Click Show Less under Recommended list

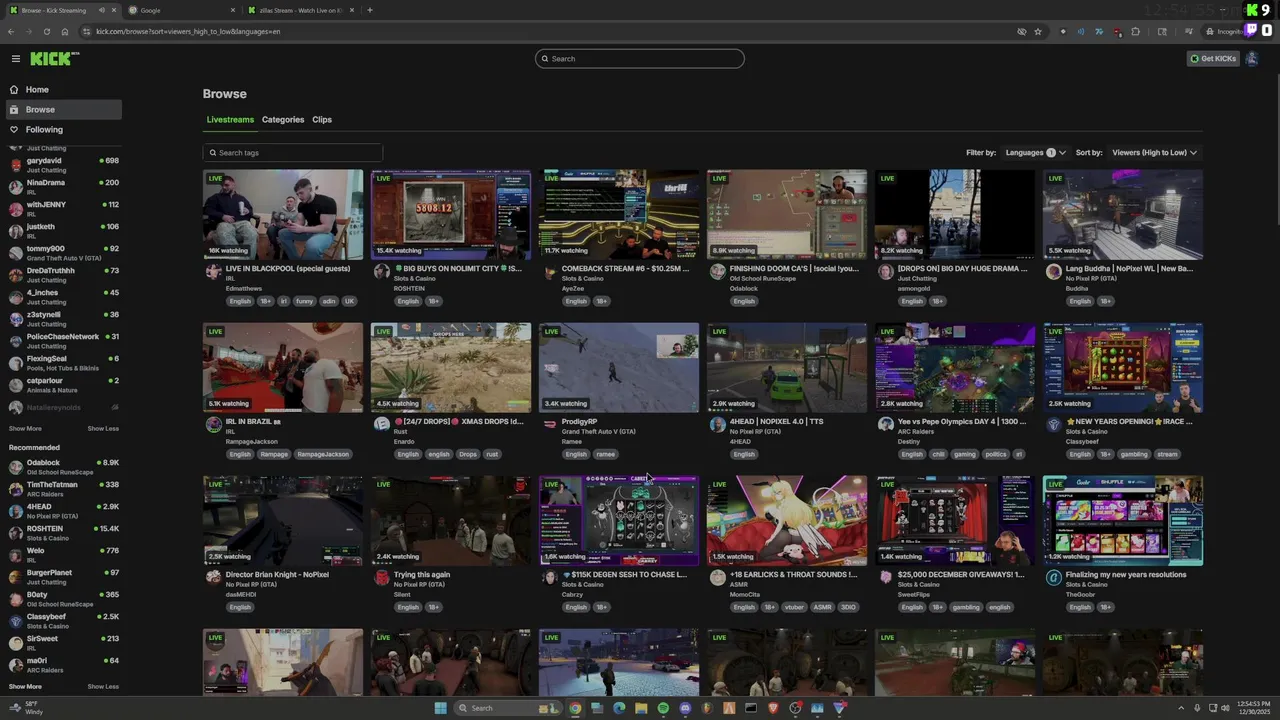tap(103, 687)
